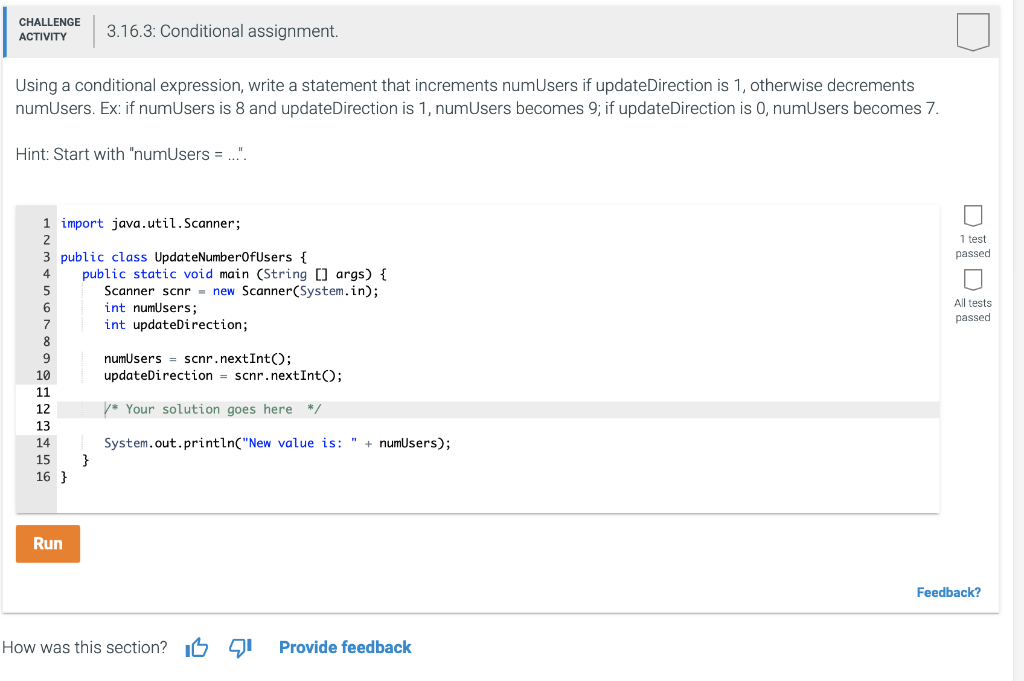The width and height of the screenshot is (1024, 681).
Task: Click the thumbs up icon for this section
Action: click(x=196, y=648)
